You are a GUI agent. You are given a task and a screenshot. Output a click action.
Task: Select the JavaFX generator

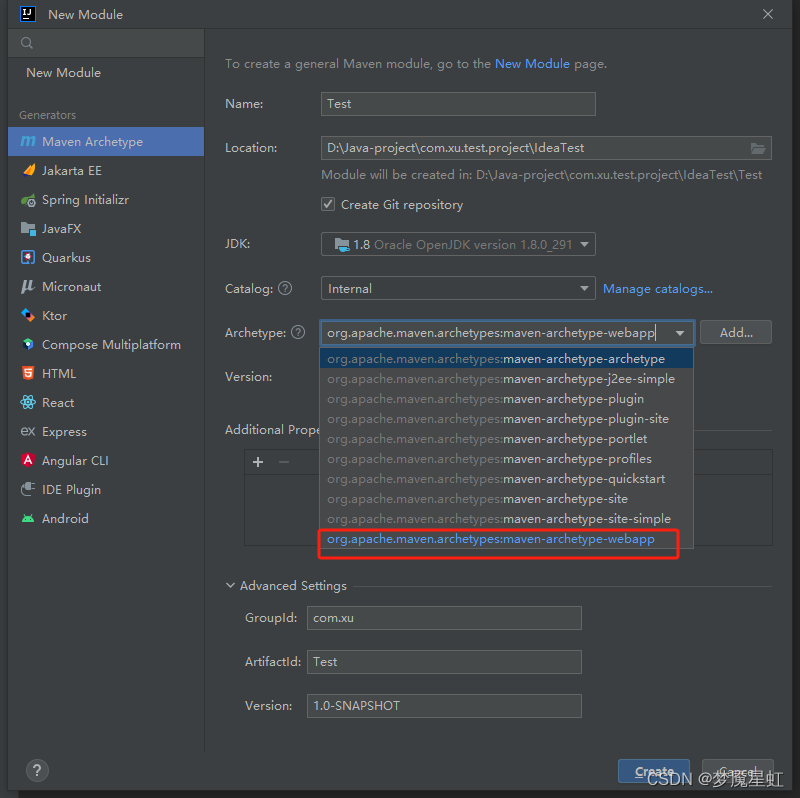[x=106, y=229]
